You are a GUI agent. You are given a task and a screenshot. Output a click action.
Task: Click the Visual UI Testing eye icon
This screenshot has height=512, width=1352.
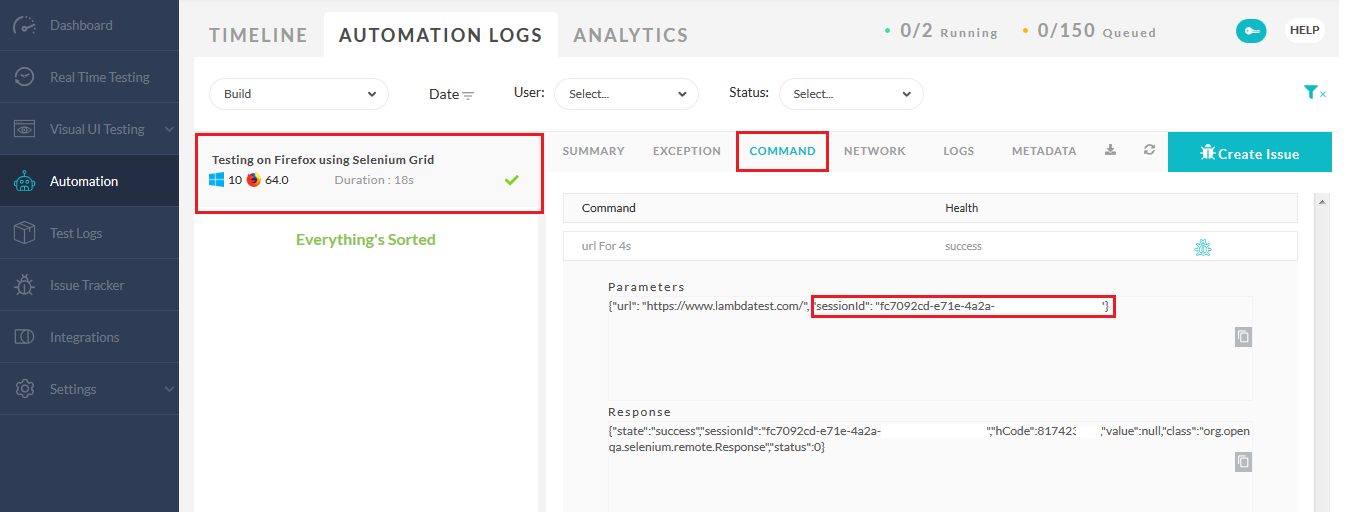[x=25, y=129]
